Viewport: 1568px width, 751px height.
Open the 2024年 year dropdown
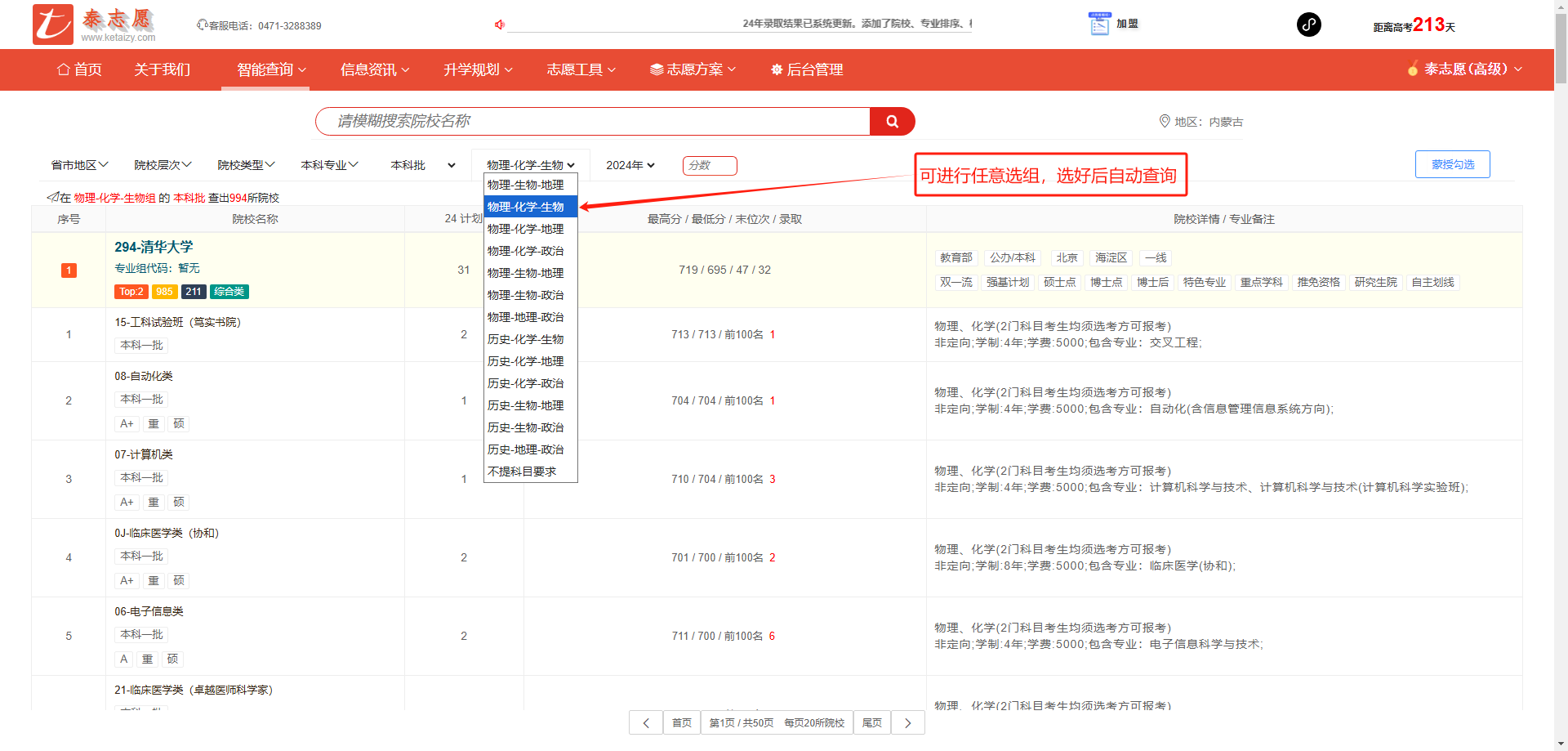(630, 165)
